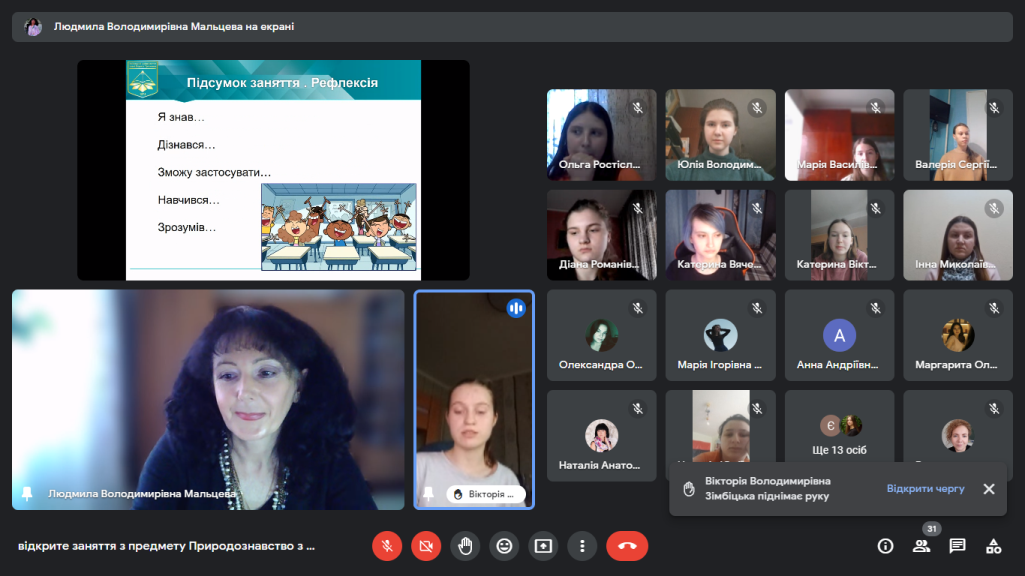Click the cartoon classroom image on slide

coord(339,227)
